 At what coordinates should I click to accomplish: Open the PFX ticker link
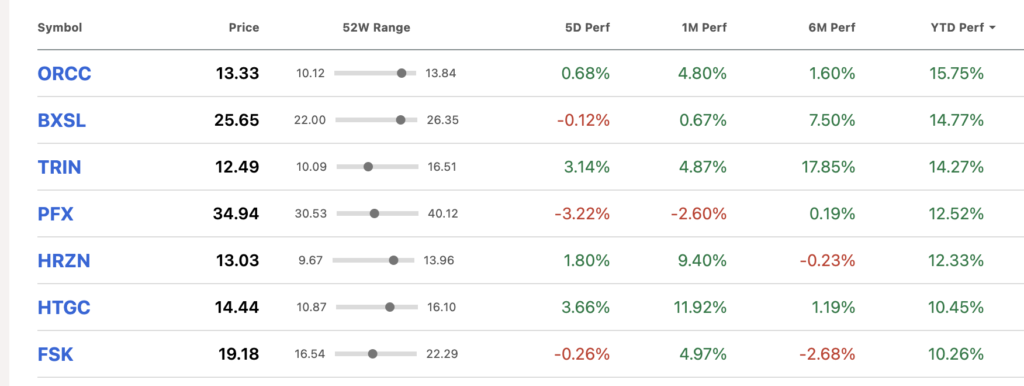tap(56, 214)
